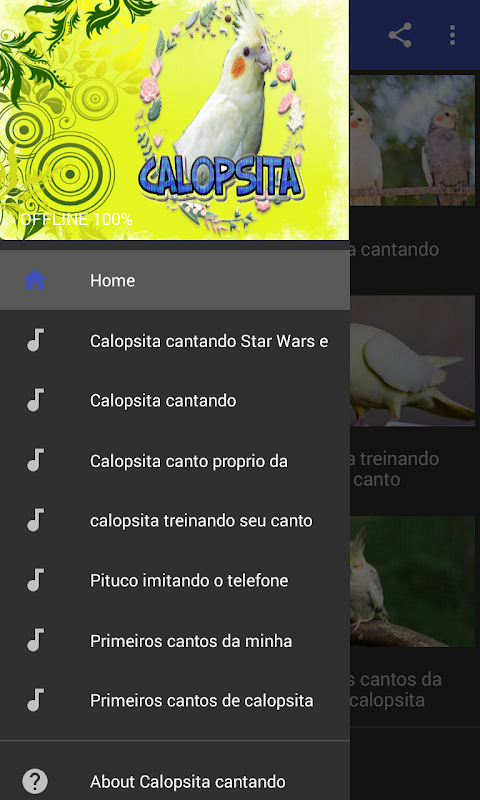Screen dimensions: 480x800
Task: Tap the question mark About icon
Action: coord(35,781)
